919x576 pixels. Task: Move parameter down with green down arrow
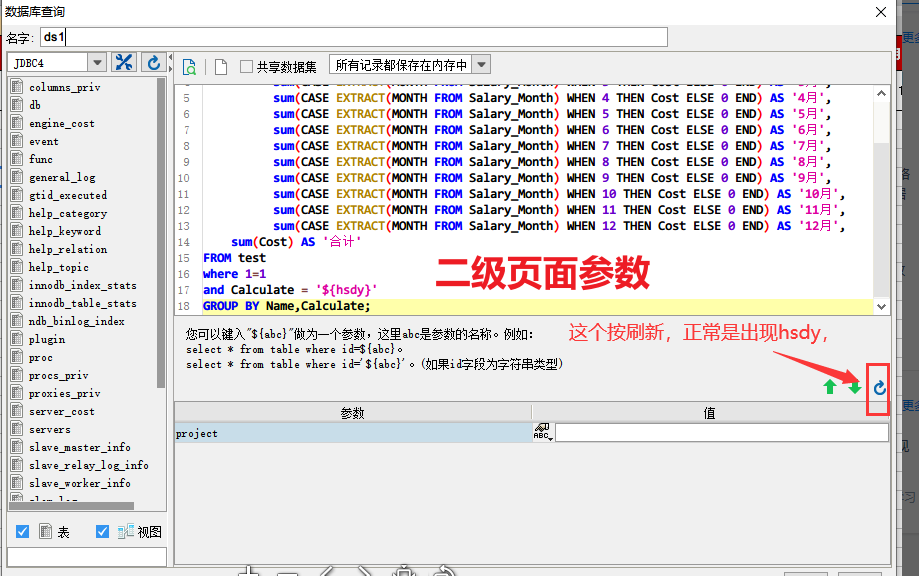tap(855, 387)
